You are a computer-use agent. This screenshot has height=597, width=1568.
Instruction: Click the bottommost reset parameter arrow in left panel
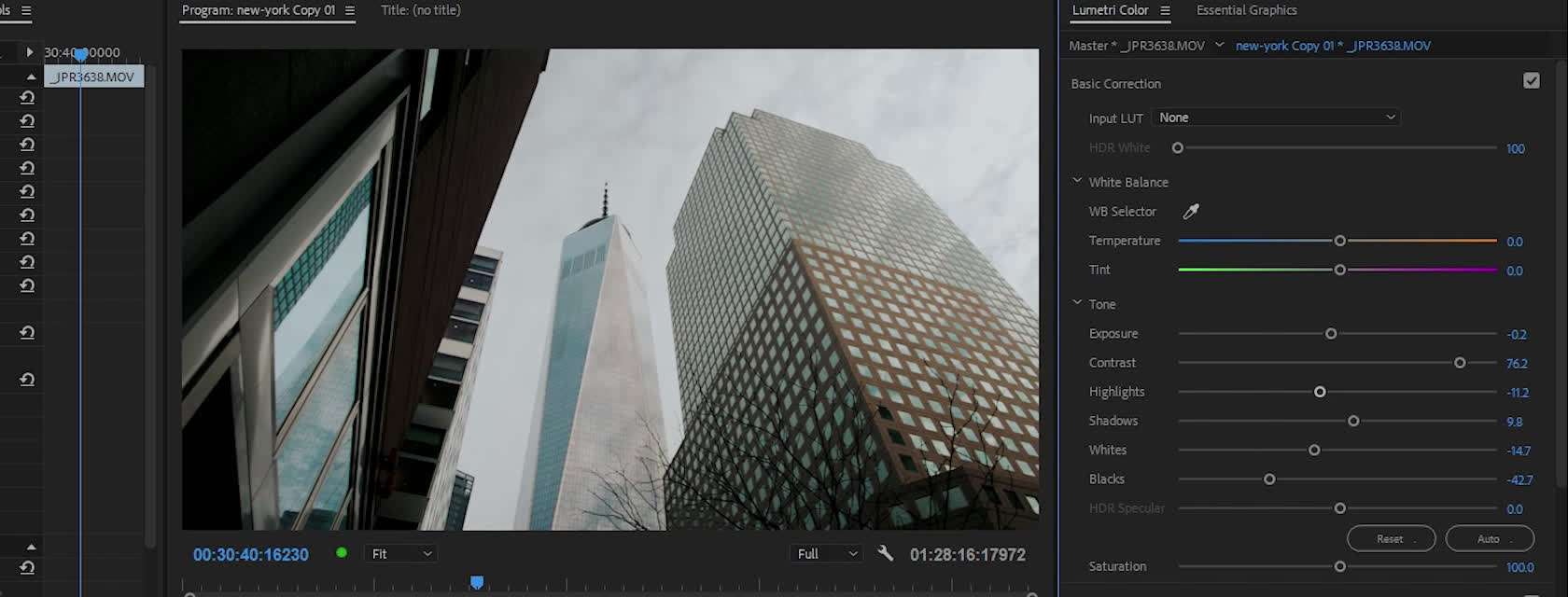tap(27, 567)
